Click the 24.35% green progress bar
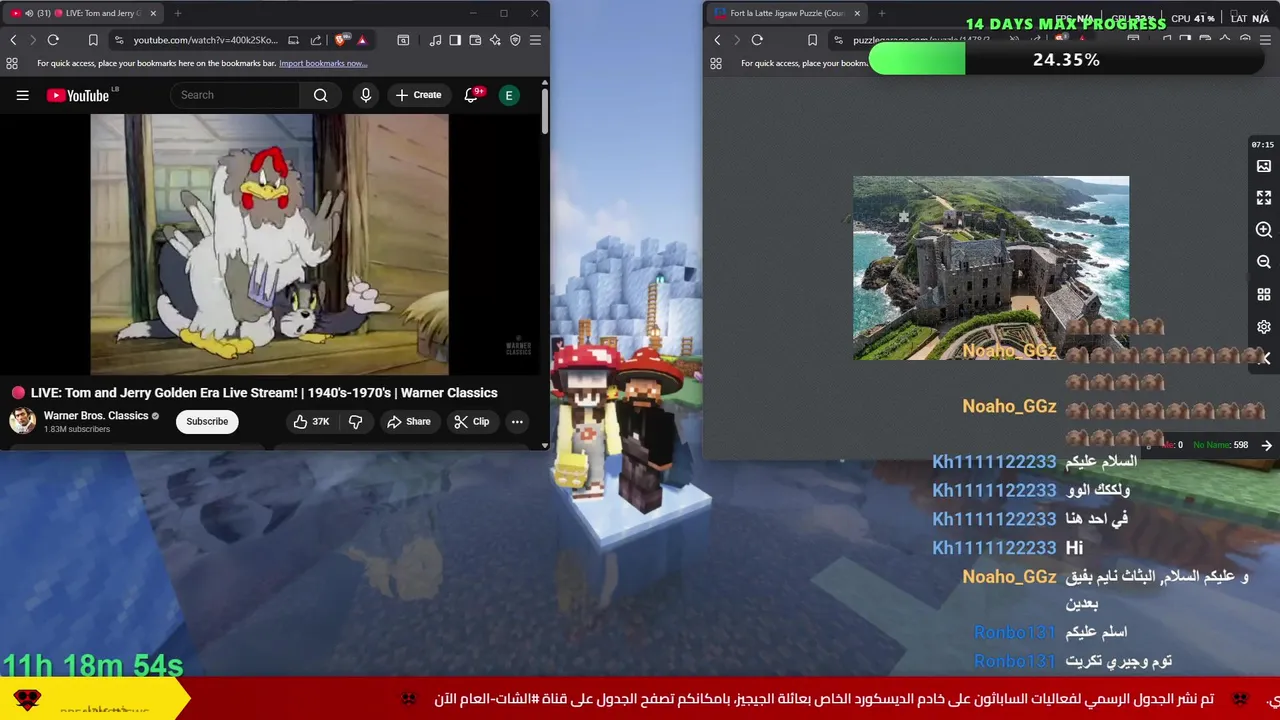This screenshot has height=720, width=1280. pos(917,60)
